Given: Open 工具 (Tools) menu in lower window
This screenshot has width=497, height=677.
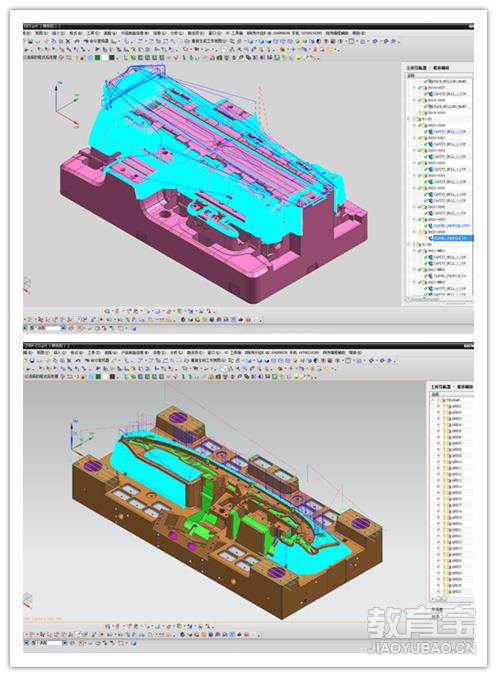Looking at the screenshot, I should 92,352.
